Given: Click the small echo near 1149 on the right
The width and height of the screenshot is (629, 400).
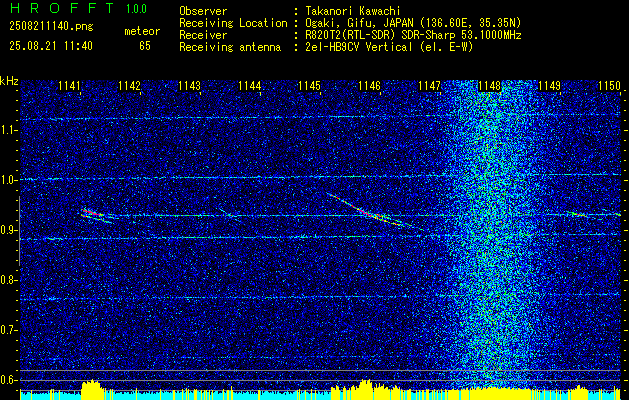Looking at the screenshot, I should coord(580,215).
